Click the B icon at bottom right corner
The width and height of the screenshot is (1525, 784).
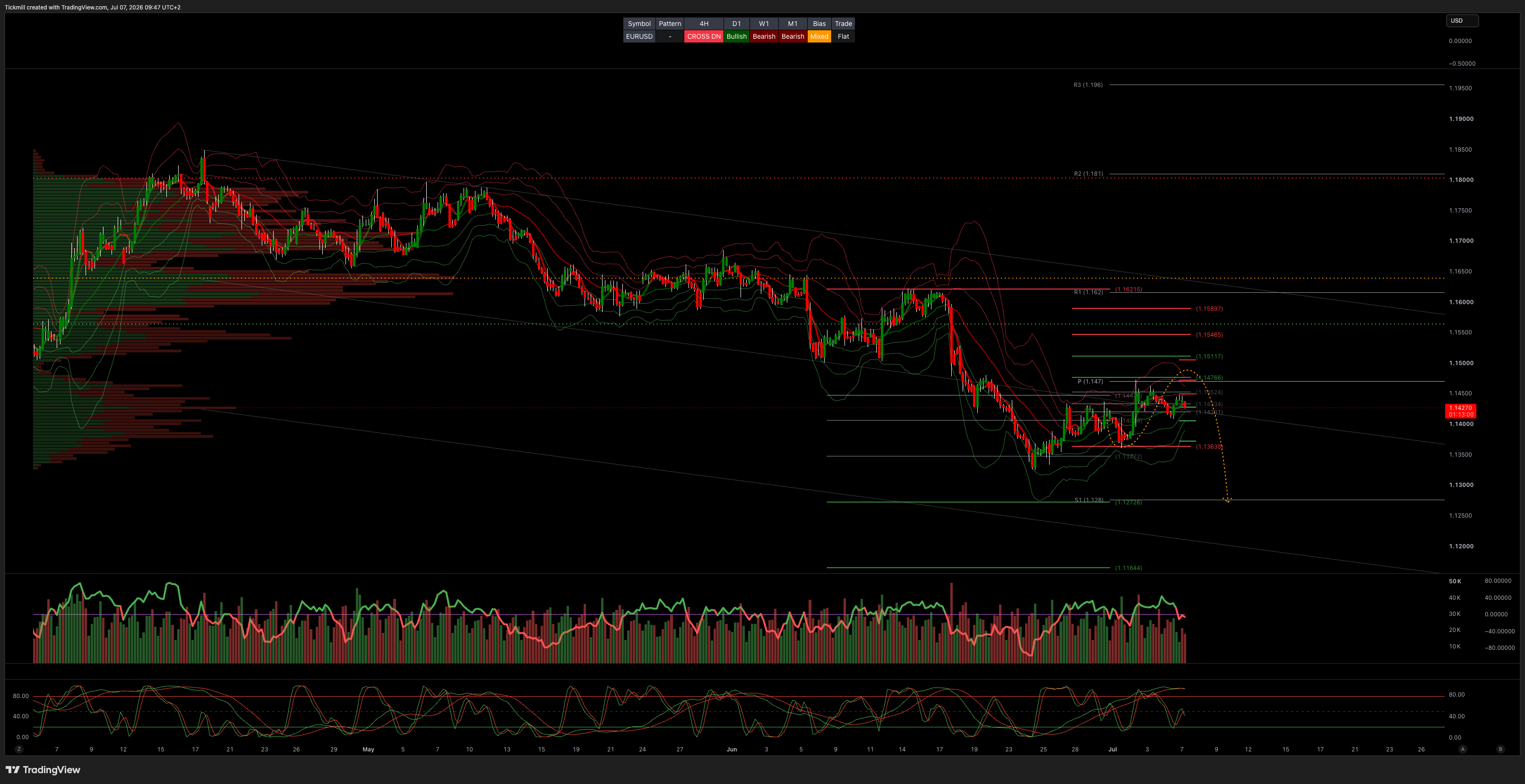1500,749
